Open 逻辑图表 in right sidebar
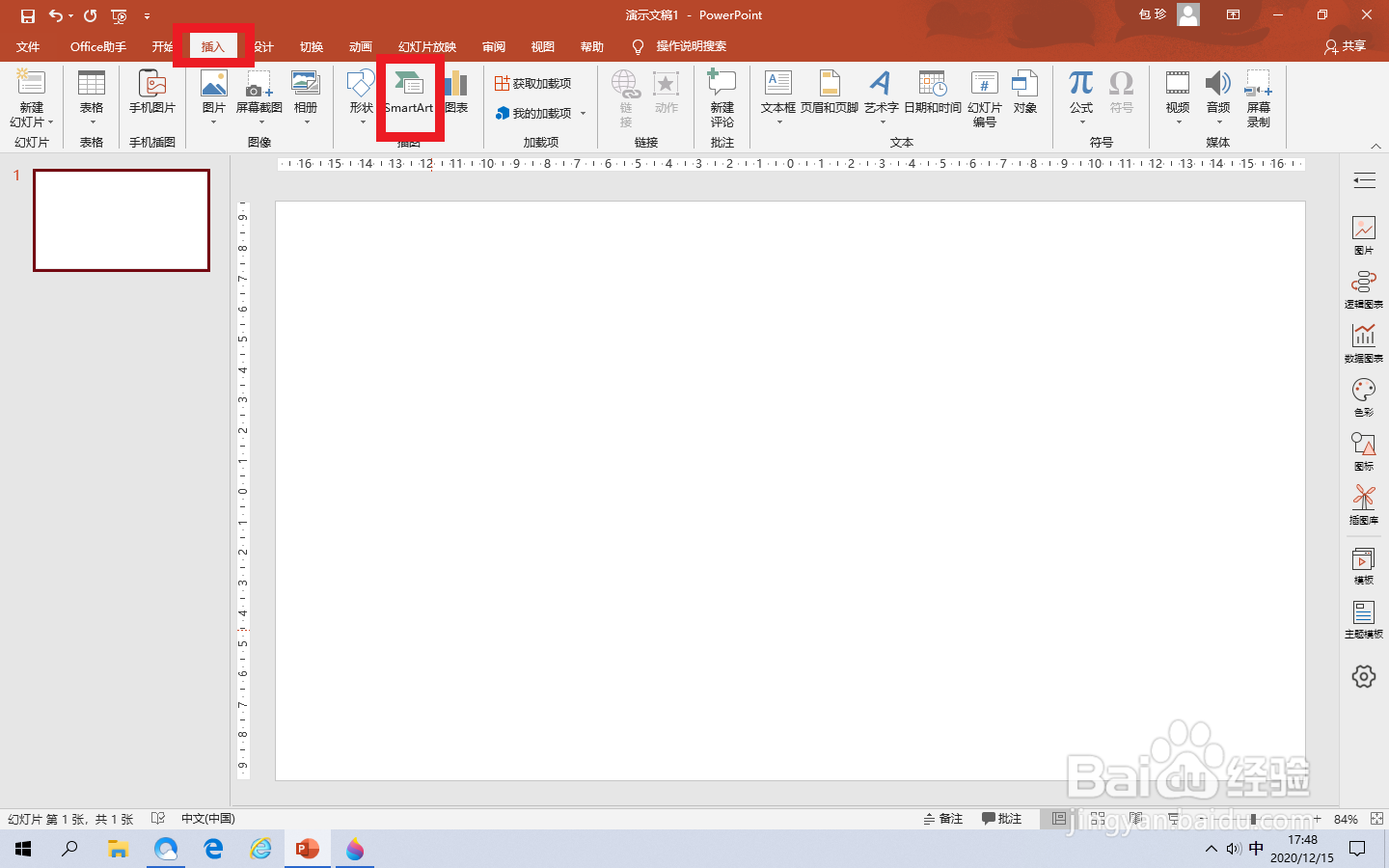Image resolution: width=1389 pixels, height=868 pixels. point(1364,289)
